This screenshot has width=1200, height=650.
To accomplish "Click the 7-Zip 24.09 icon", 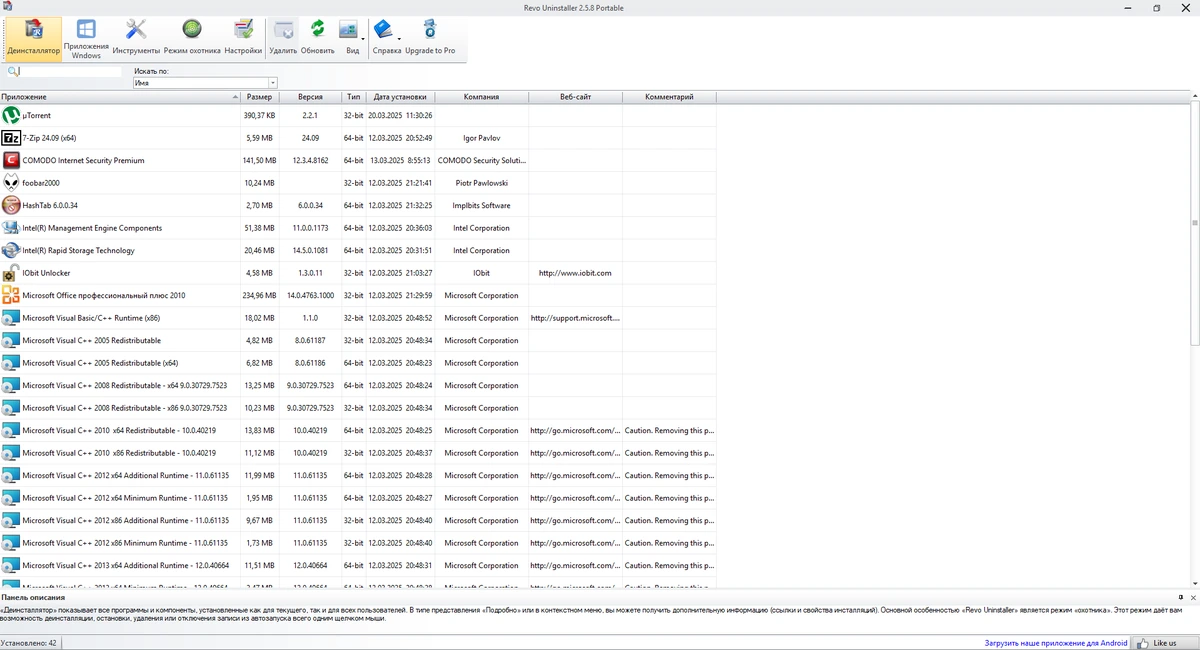I will [x=11, y=138].
